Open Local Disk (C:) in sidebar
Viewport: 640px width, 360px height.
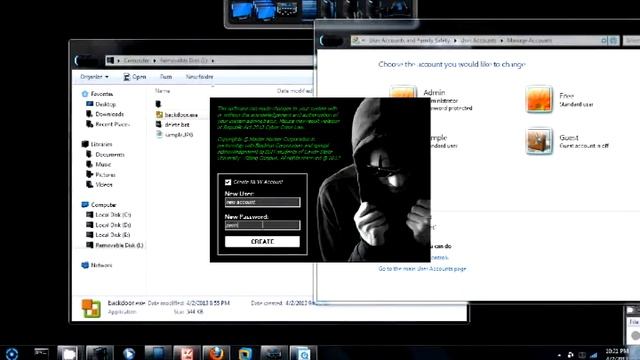point(109,215)
